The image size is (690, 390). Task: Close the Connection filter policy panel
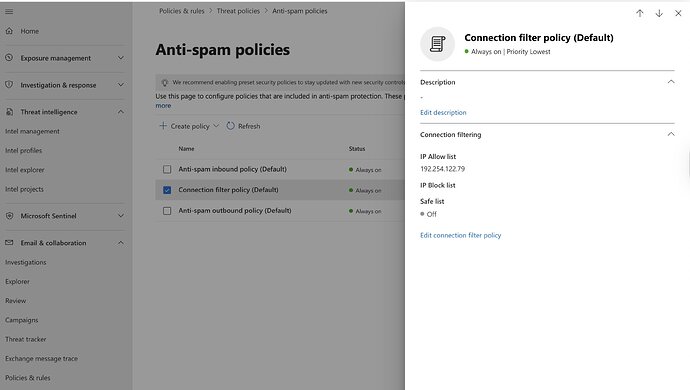pyautogui.click(x=678, y=13)
